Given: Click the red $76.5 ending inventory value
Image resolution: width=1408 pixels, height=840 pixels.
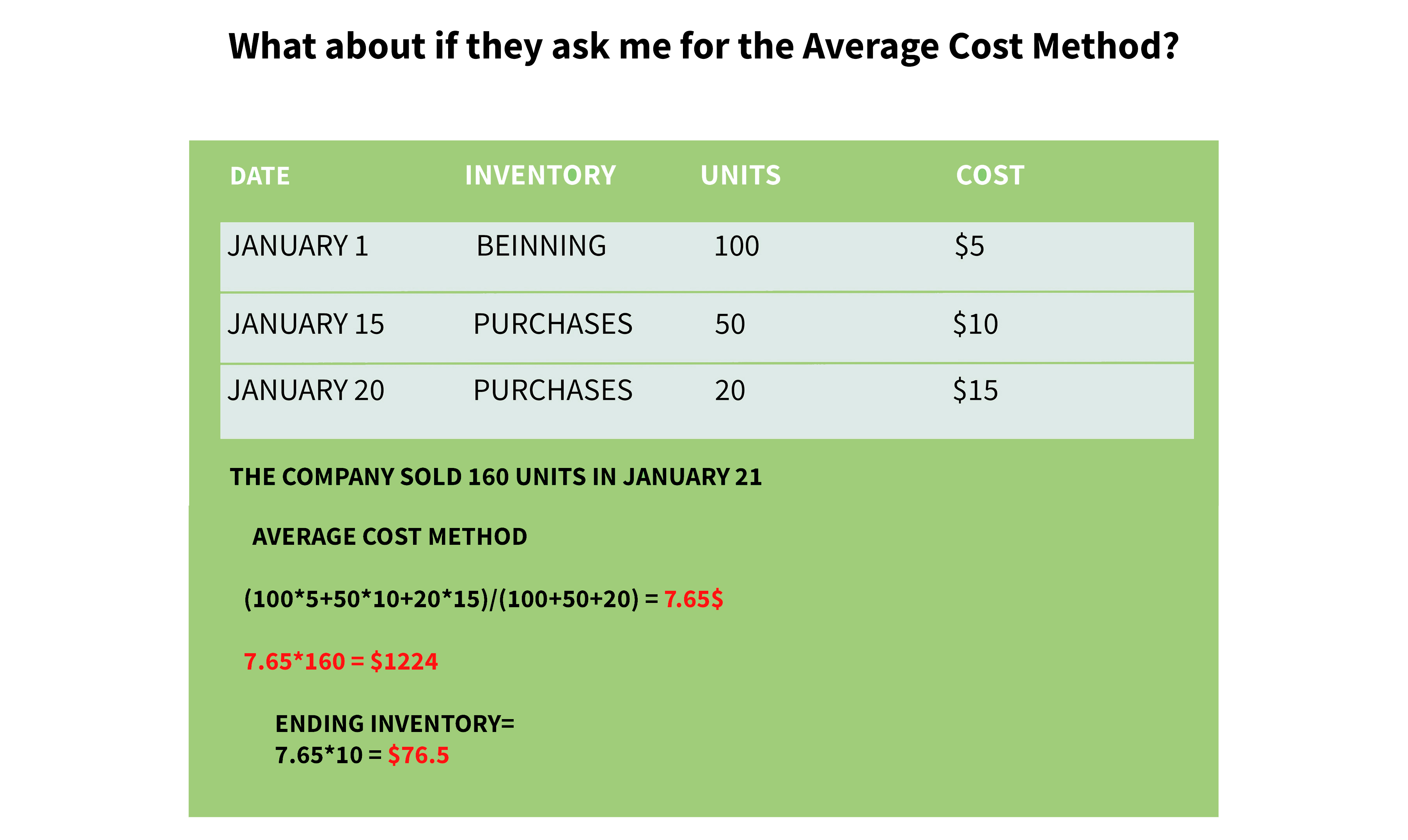Looking at the screenshot, I should coord(418,755).
